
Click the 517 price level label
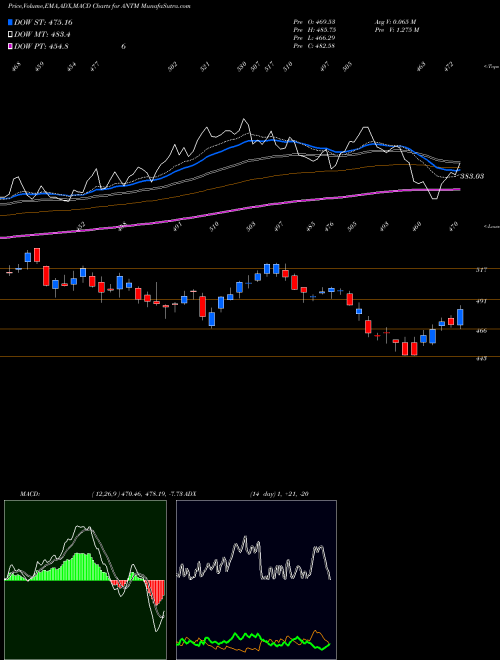click(481, 270)
